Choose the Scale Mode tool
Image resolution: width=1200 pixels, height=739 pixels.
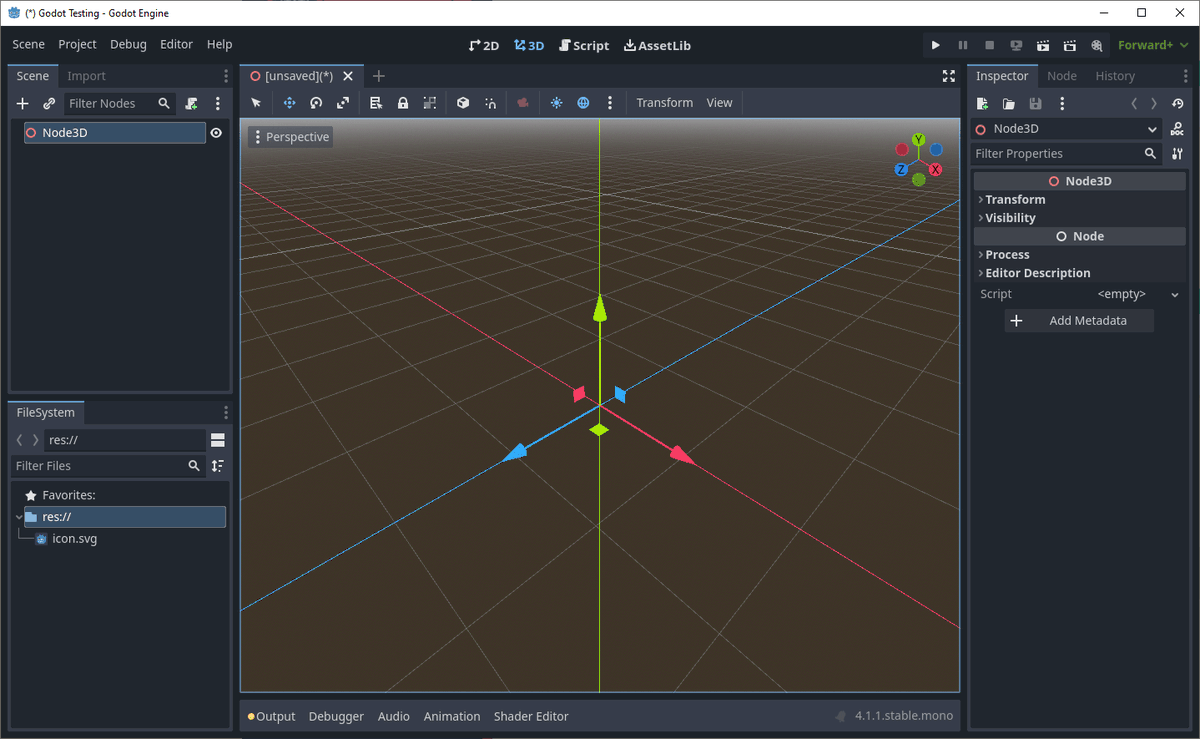coord(343,103)
